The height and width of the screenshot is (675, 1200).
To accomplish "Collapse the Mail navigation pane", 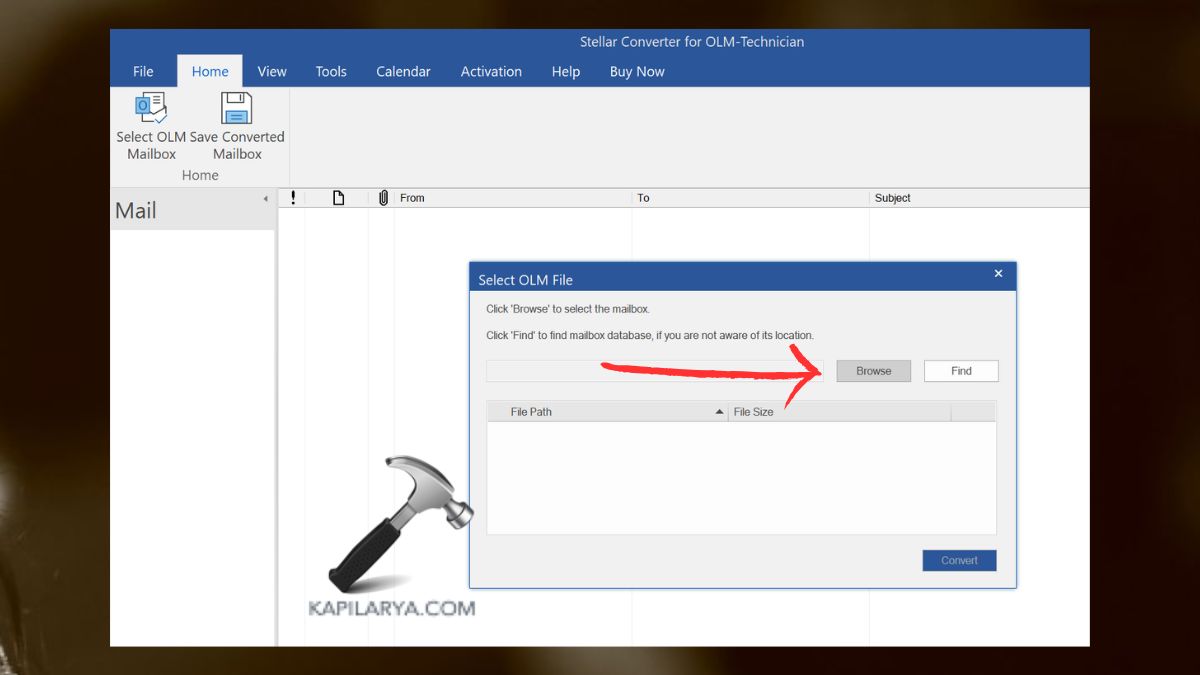I will pos(266,197).
